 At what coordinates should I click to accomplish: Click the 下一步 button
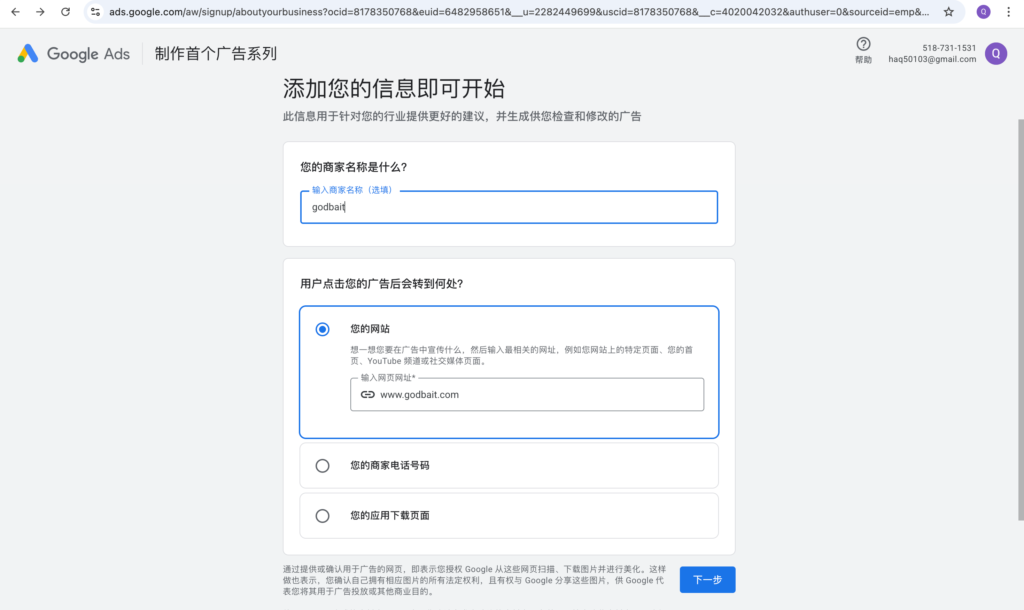[707, 579]
